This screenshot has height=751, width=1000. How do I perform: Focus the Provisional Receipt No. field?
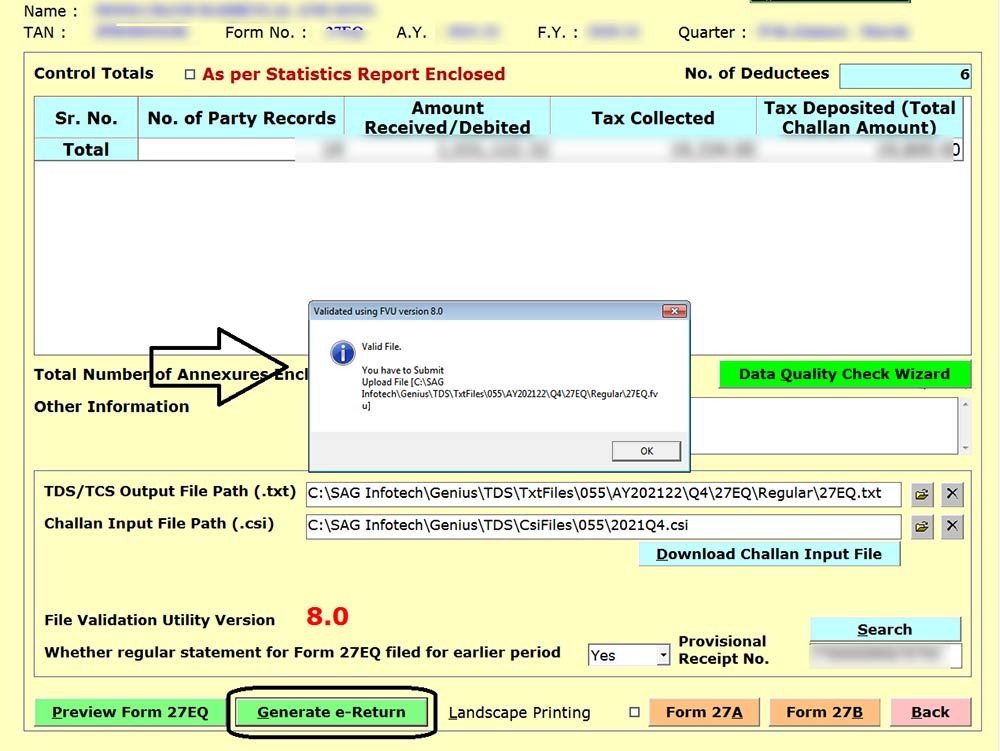point(885,656)
